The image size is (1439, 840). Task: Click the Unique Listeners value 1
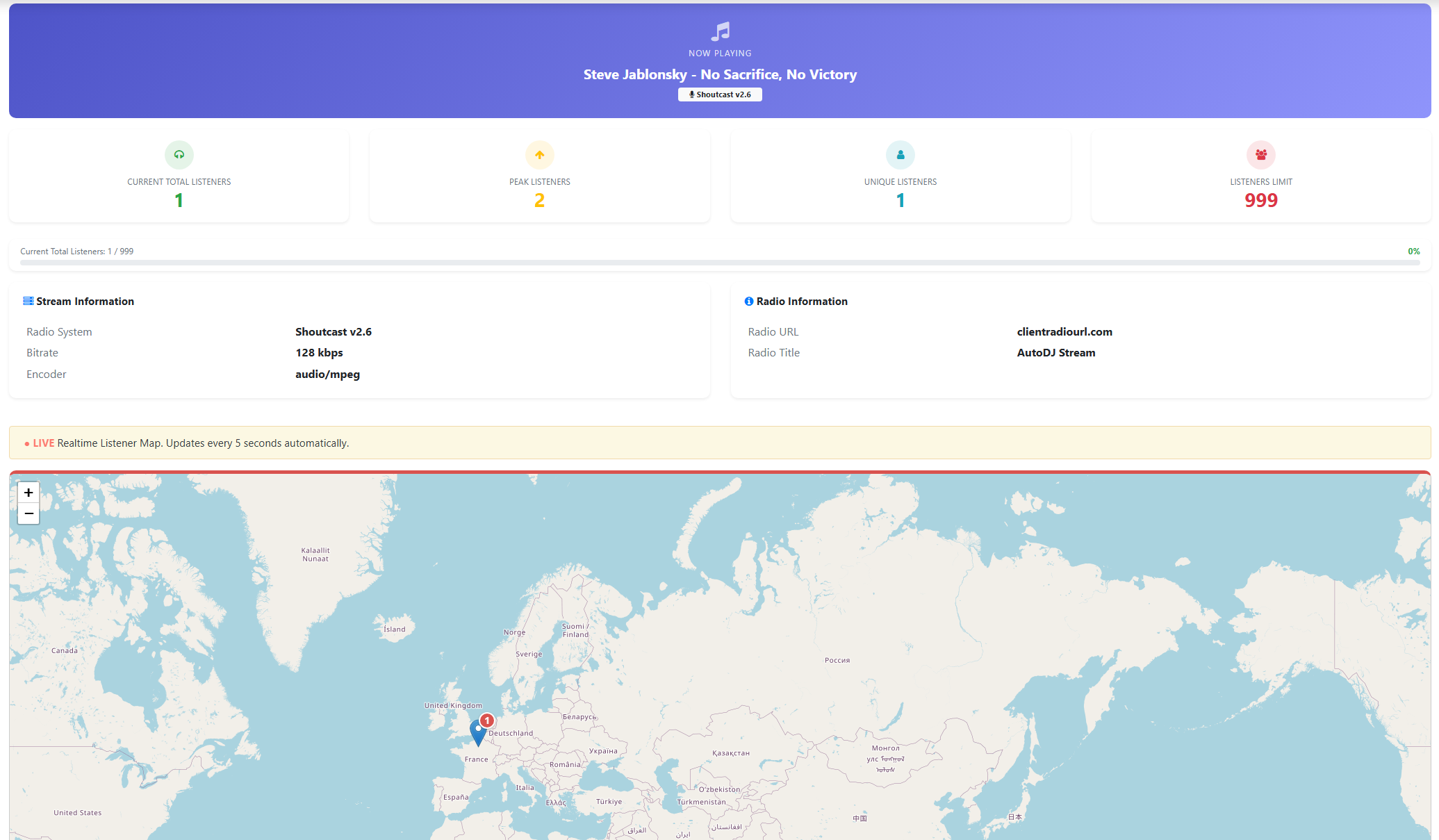(x=901, y=200)
